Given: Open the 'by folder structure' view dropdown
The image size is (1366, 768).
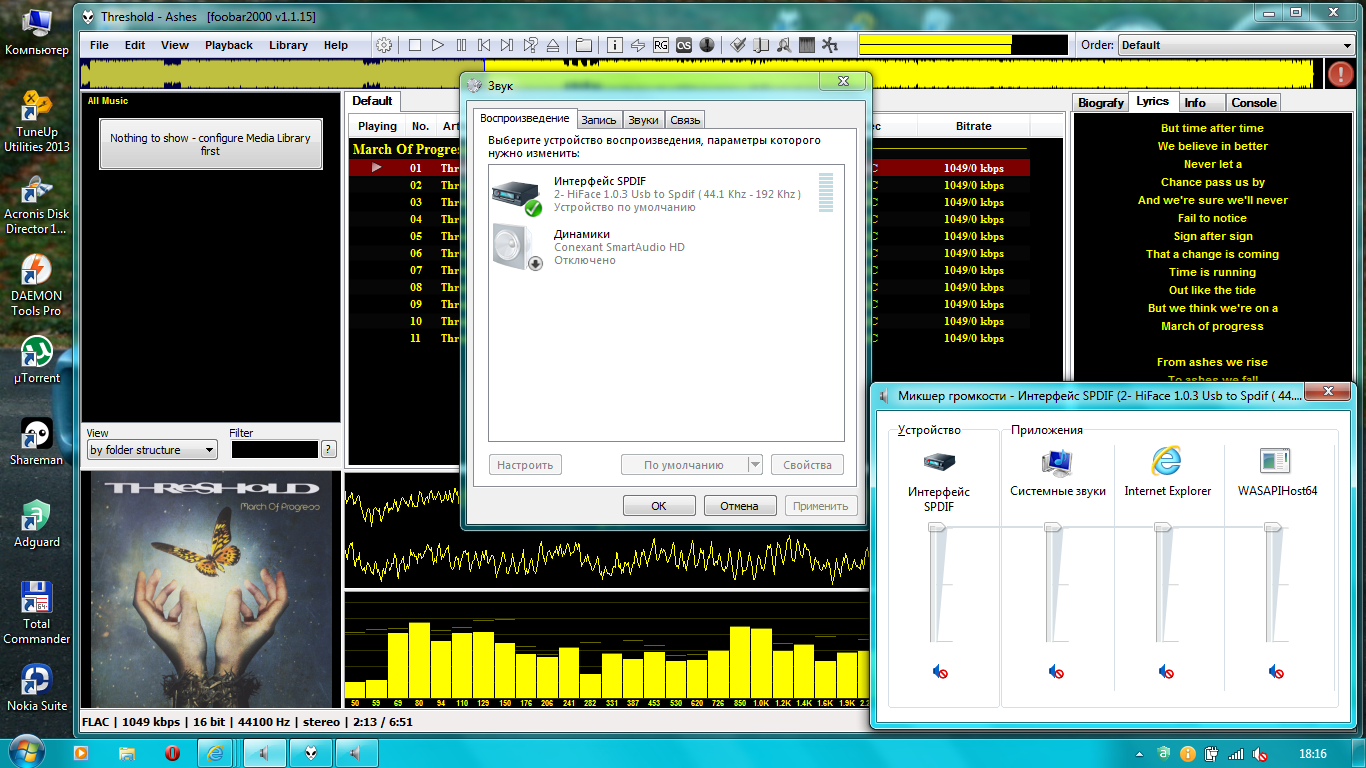Looking at the screenshot, I should (x=152, y=450).
